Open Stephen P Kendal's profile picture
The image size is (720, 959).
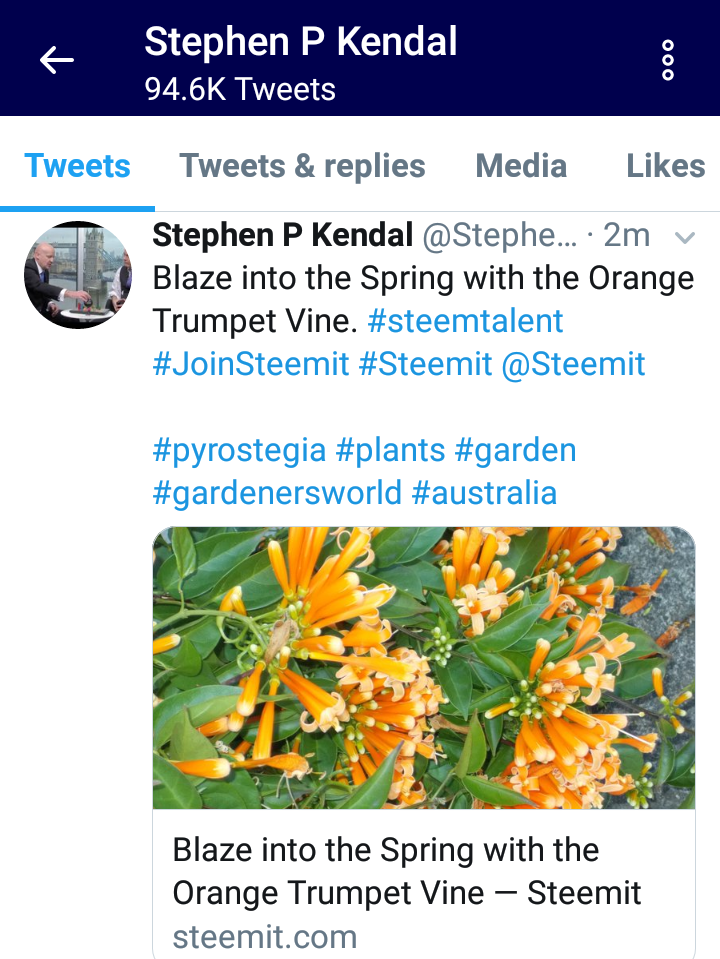[78, 275]
